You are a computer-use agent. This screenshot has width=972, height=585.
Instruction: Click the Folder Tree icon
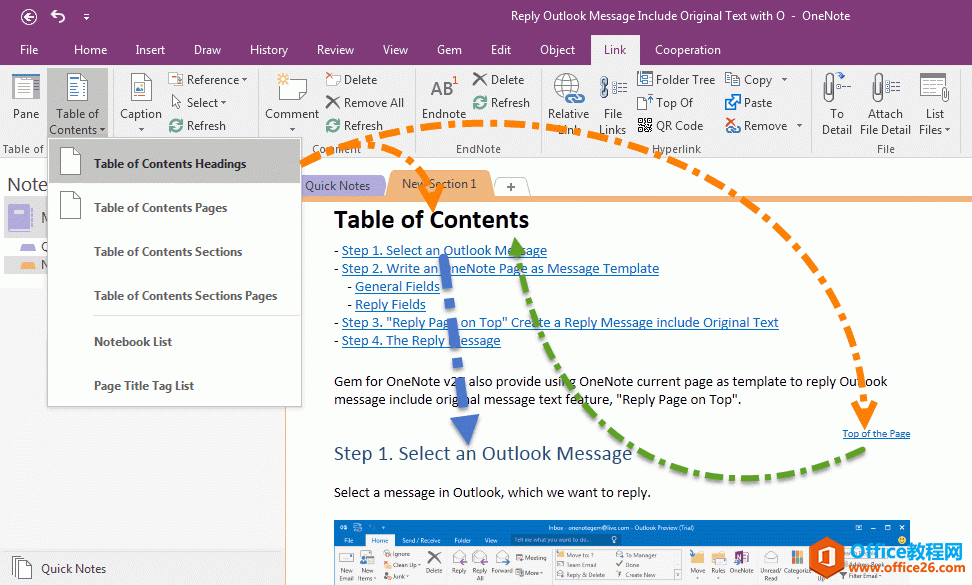click(644, 80)
